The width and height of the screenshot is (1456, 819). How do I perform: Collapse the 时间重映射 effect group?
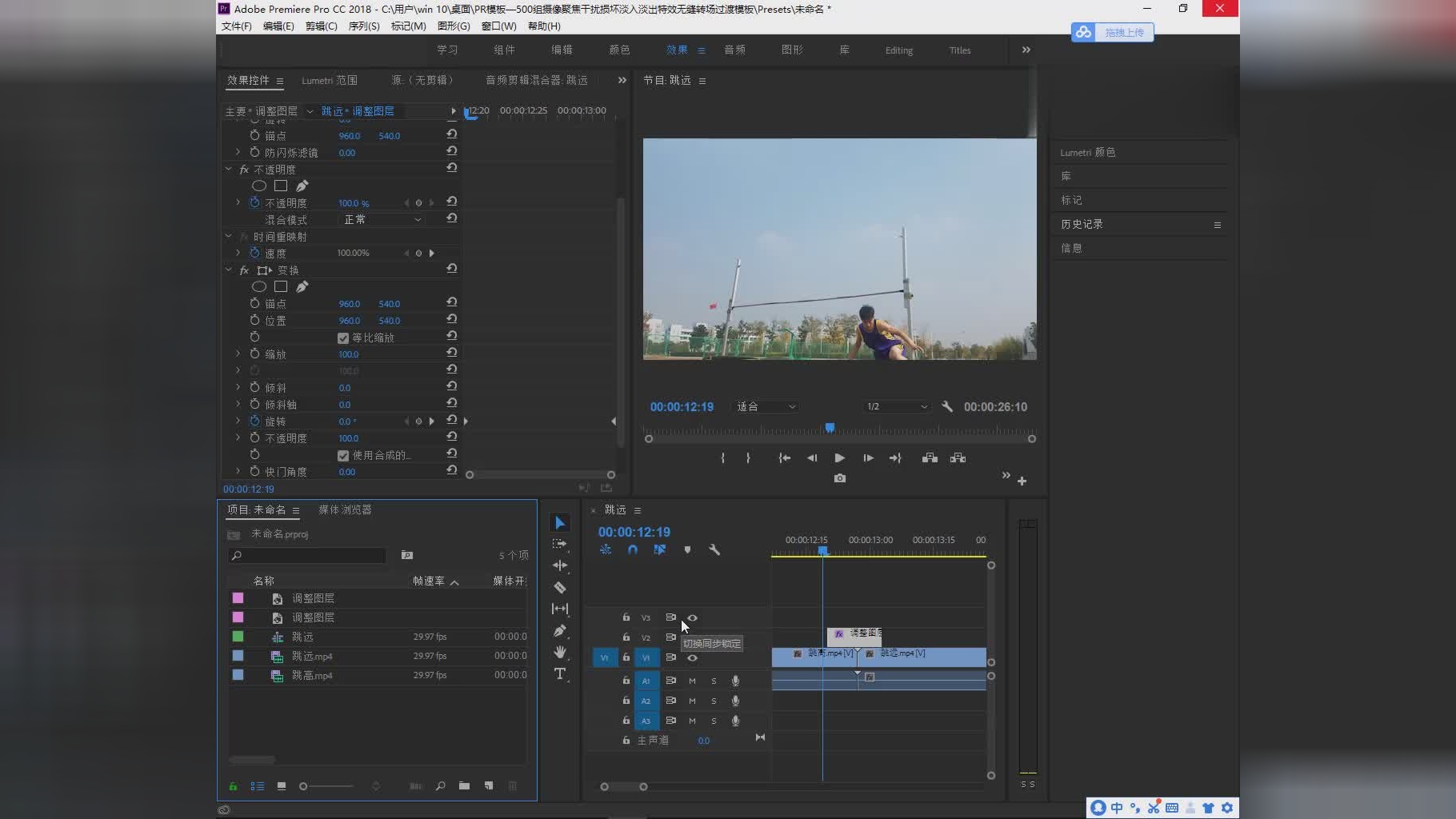point(228,236)
